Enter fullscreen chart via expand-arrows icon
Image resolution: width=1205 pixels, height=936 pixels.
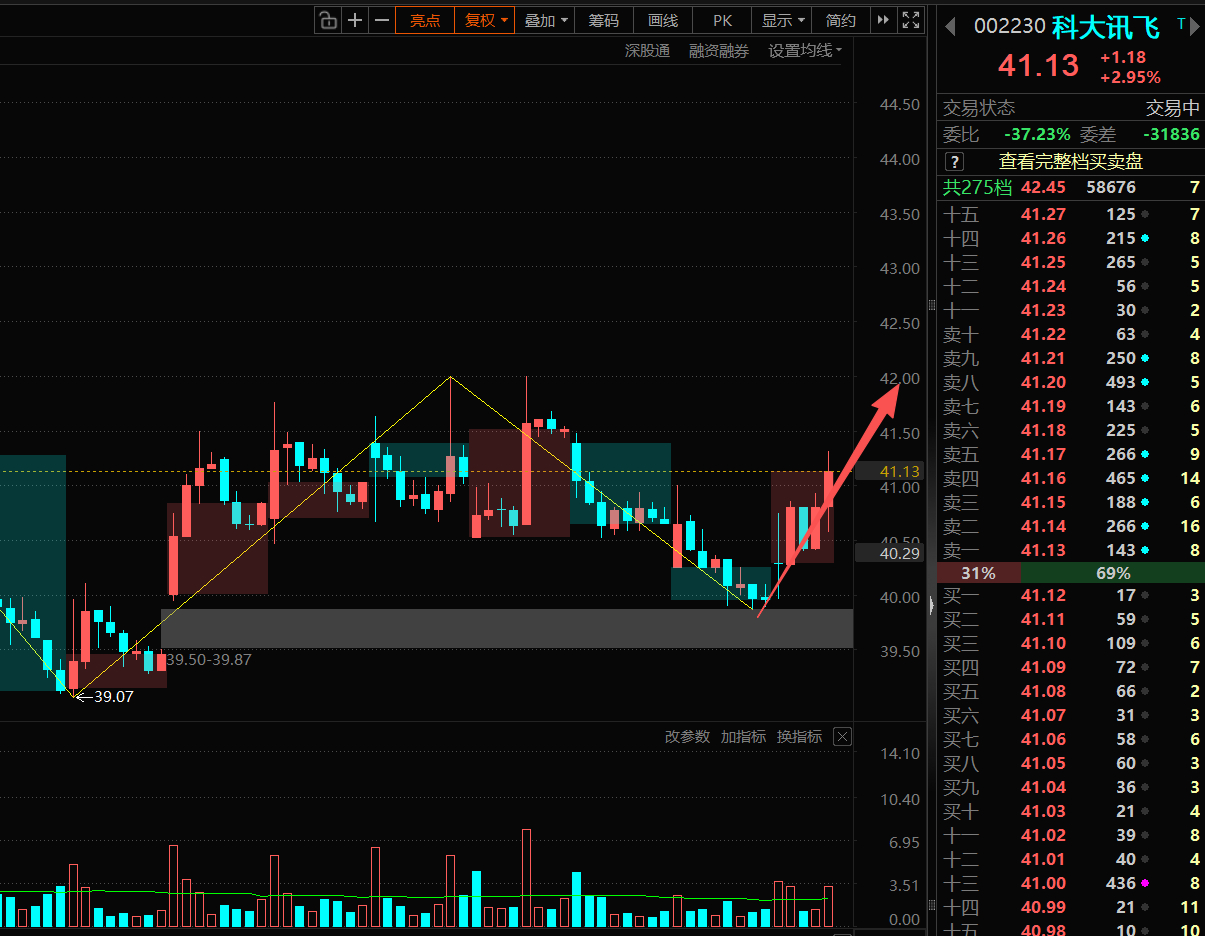click(910, 20)
